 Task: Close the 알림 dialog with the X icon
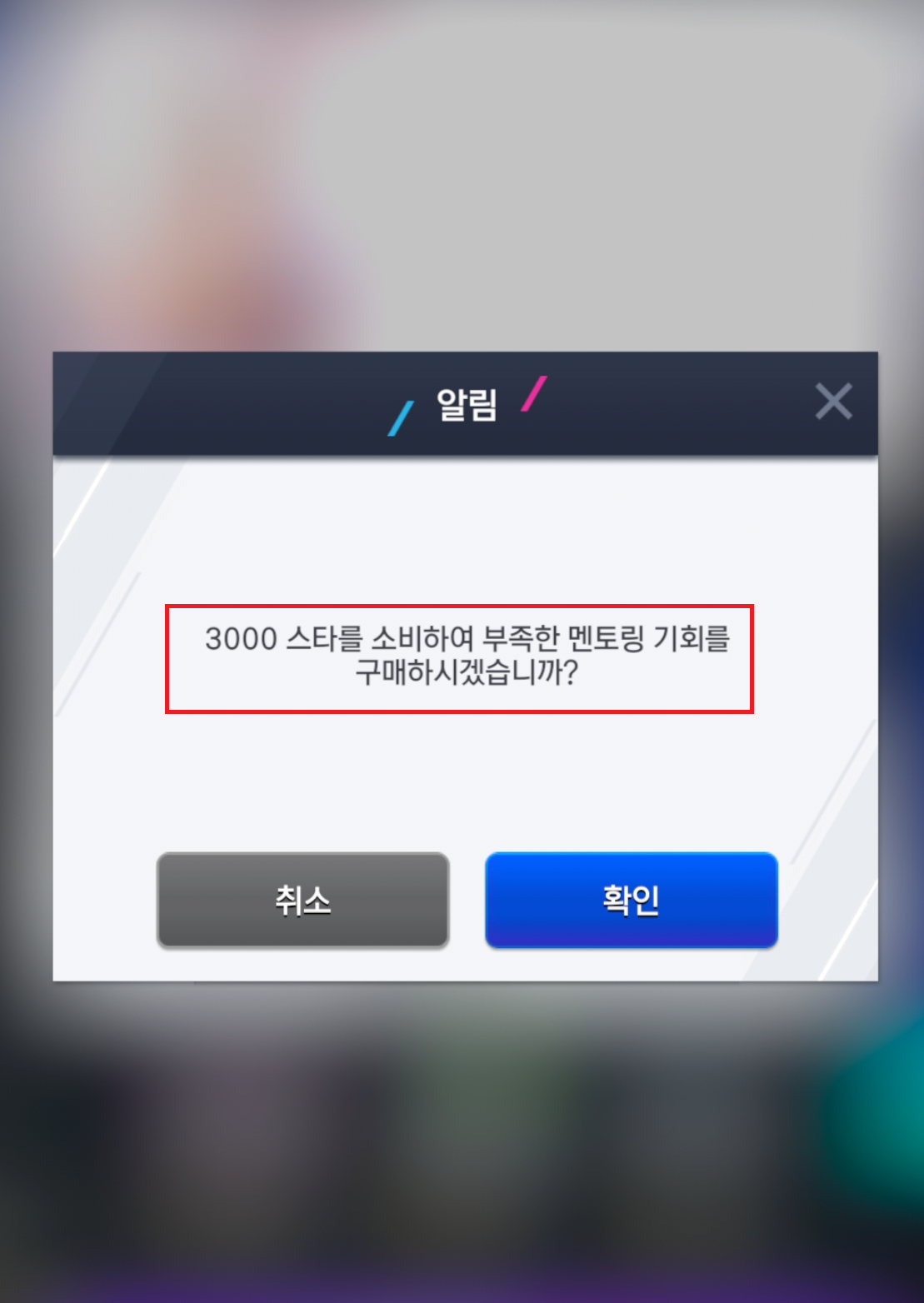833,402
